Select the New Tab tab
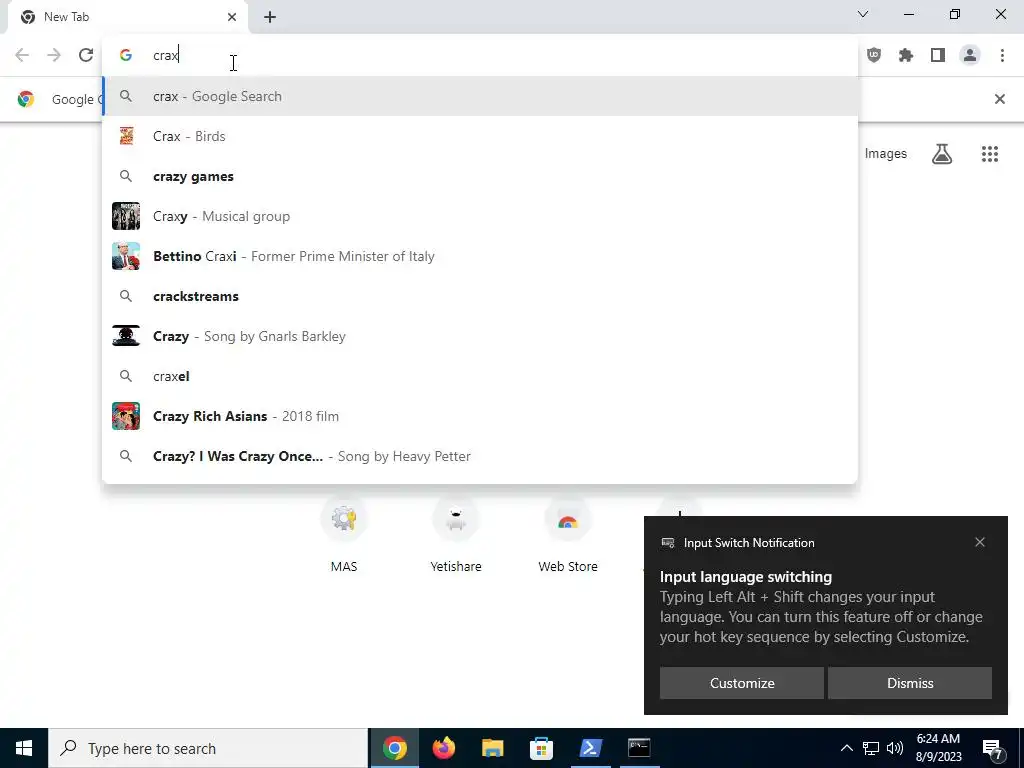 [x=127, y=17]
